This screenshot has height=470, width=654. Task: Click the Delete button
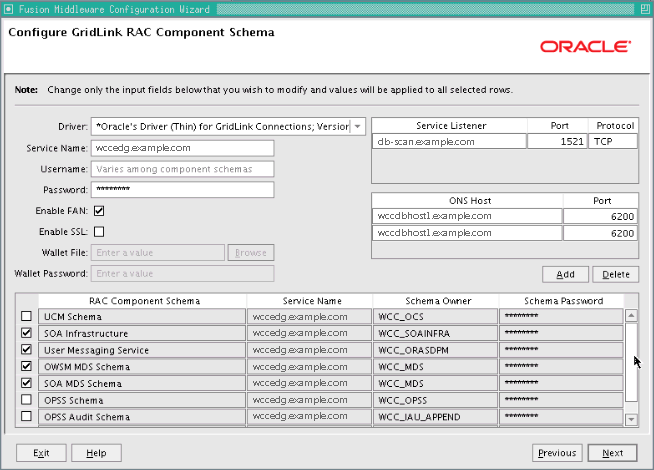point(616,274)
